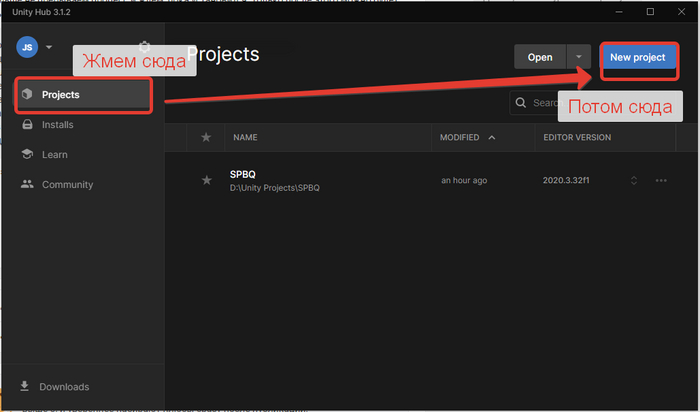Open the Downloads panel icon
This screenshot has width=700, height=412.
25,386
